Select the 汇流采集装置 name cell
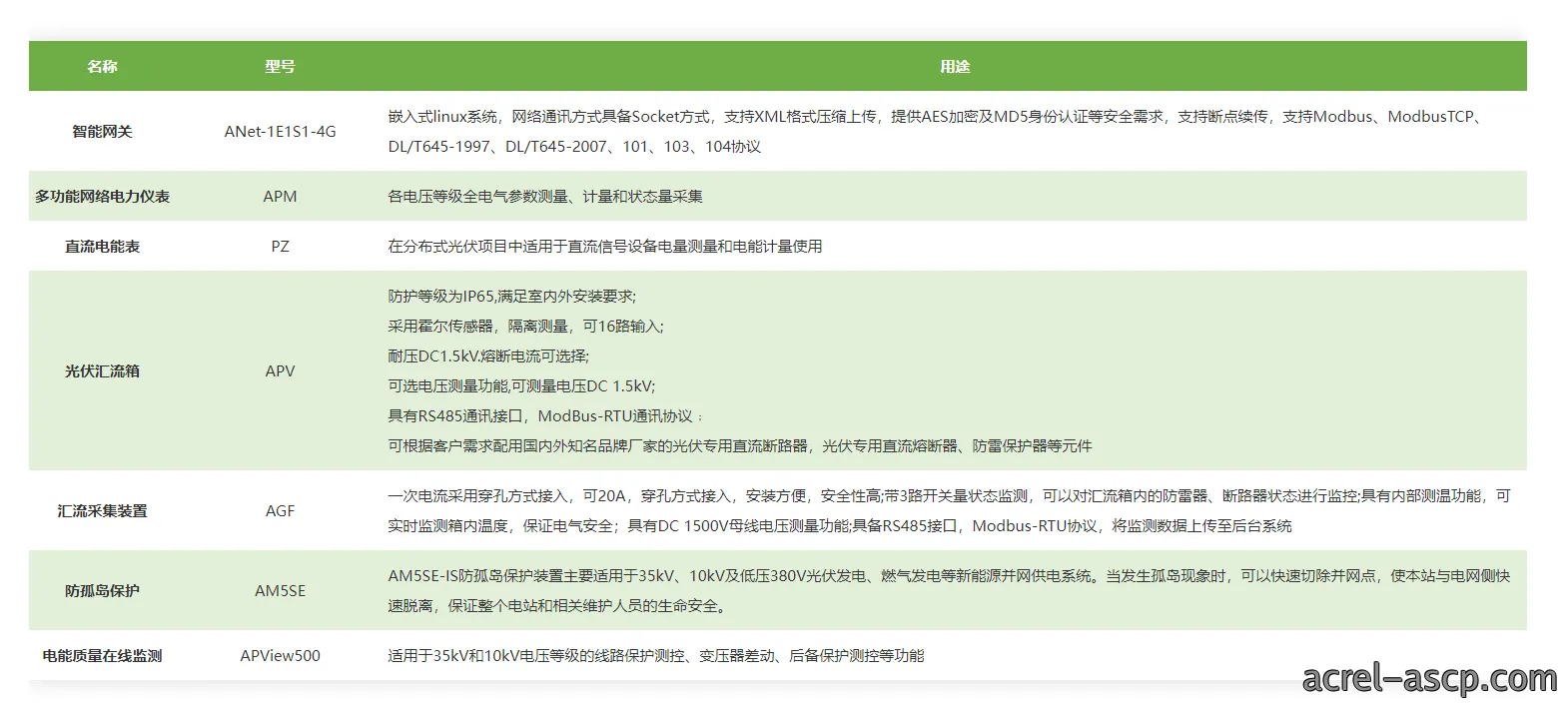The height and width of the screenshot is (704, 1568). (102, 510)
